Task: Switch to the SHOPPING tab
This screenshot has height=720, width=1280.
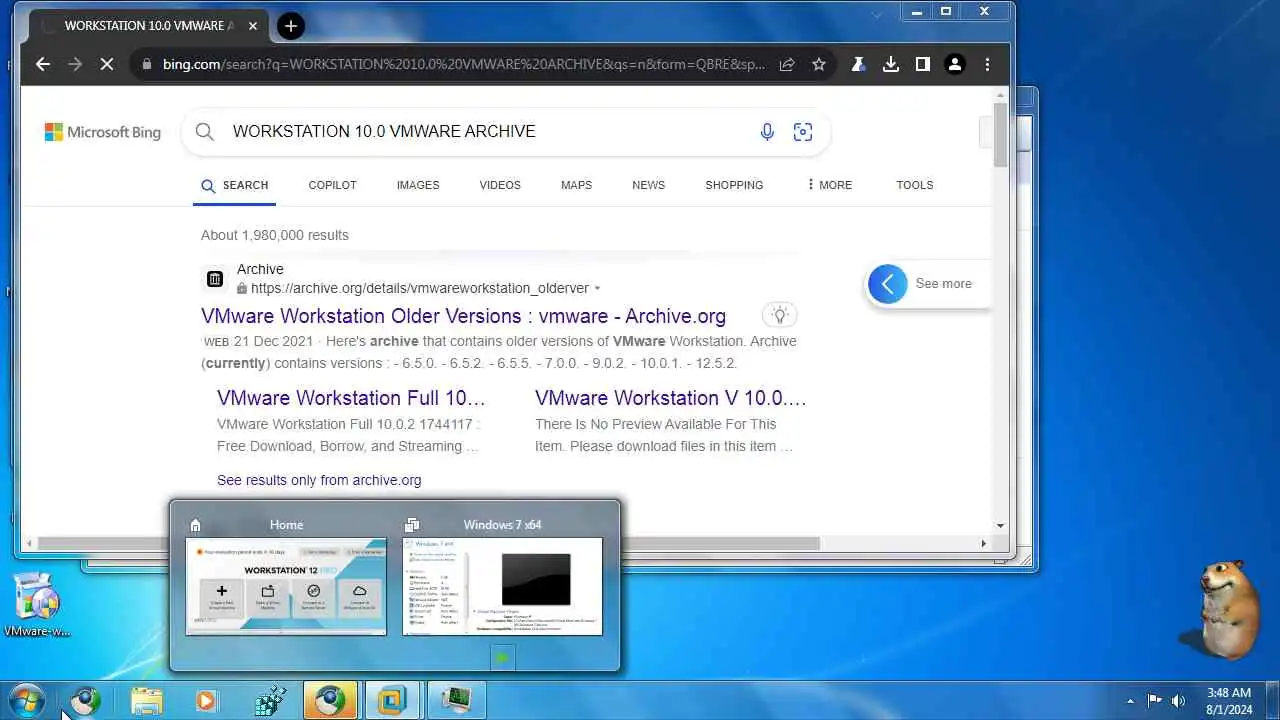Action: point(734,185)
